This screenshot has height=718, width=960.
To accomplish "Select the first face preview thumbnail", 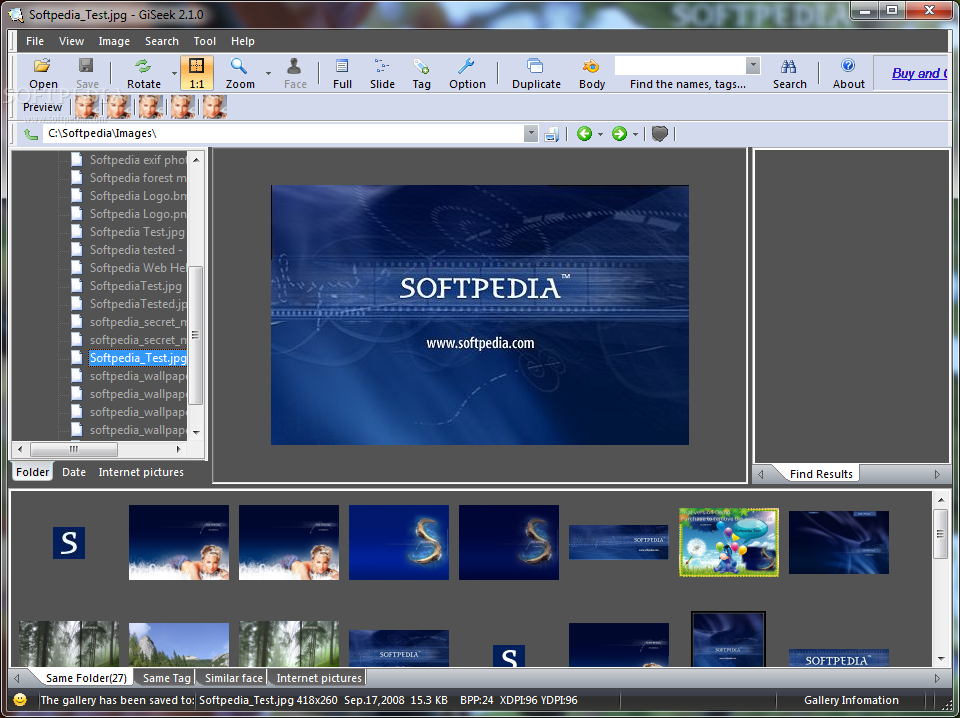I will coord(86,107).
